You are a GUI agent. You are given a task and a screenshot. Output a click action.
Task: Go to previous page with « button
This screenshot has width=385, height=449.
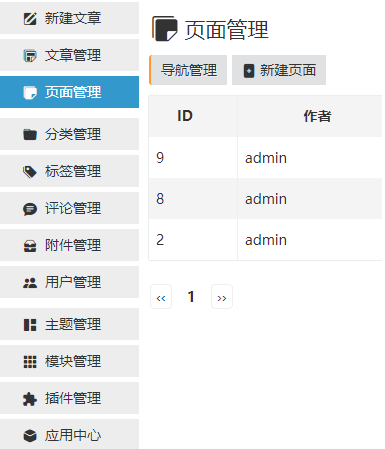(161, 297)
